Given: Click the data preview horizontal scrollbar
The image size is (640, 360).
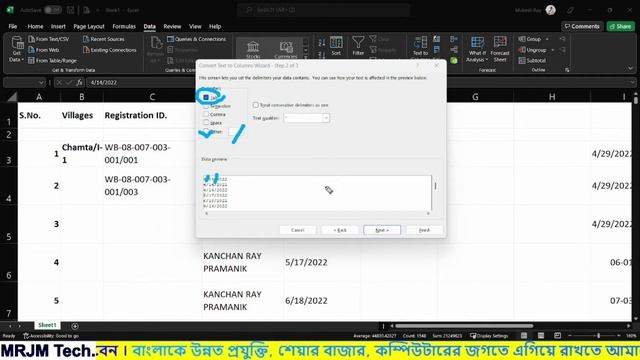Looking at the screenshot, I should pyautogui.click(x=317, y=213).
